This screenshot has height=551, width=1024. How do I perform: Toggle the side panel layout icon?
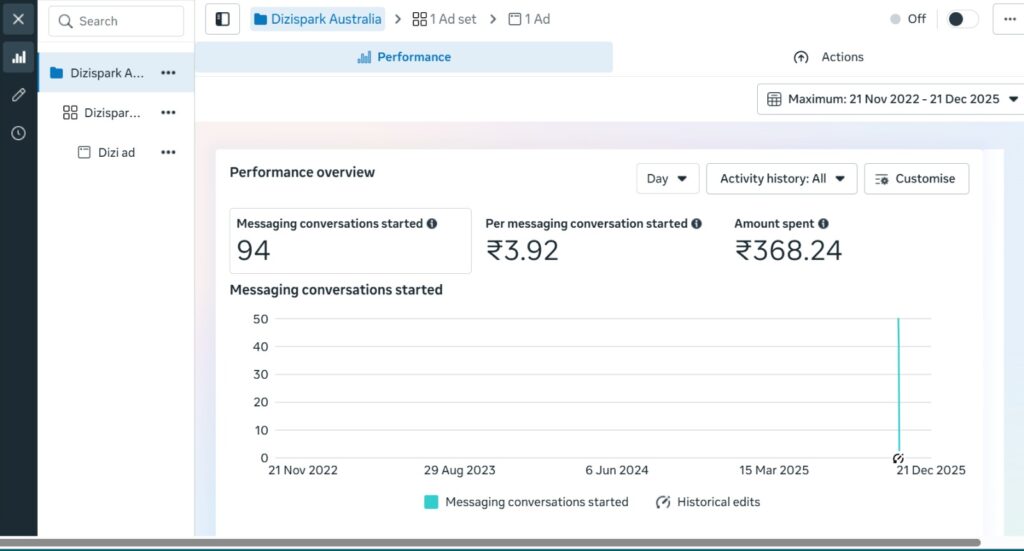pyautogui.click(x=222, y=19)
